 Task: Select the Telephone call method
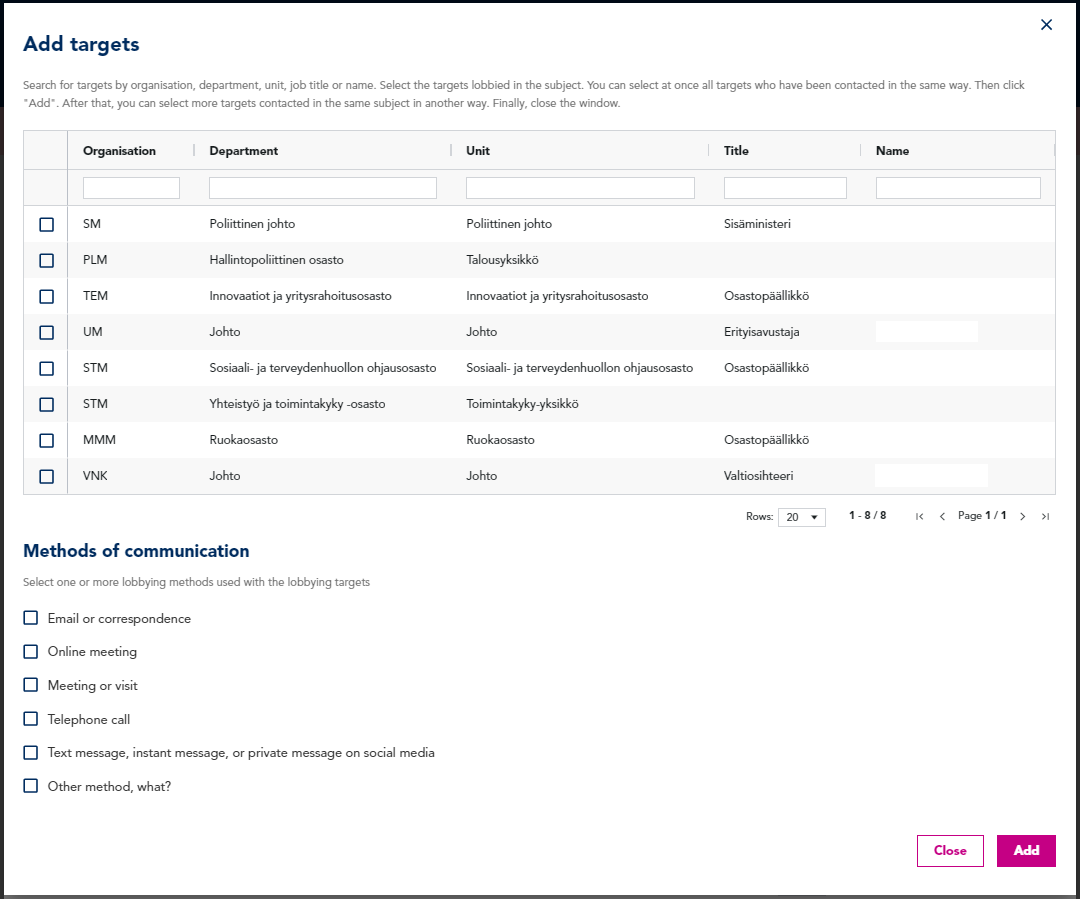coord(31,719)
